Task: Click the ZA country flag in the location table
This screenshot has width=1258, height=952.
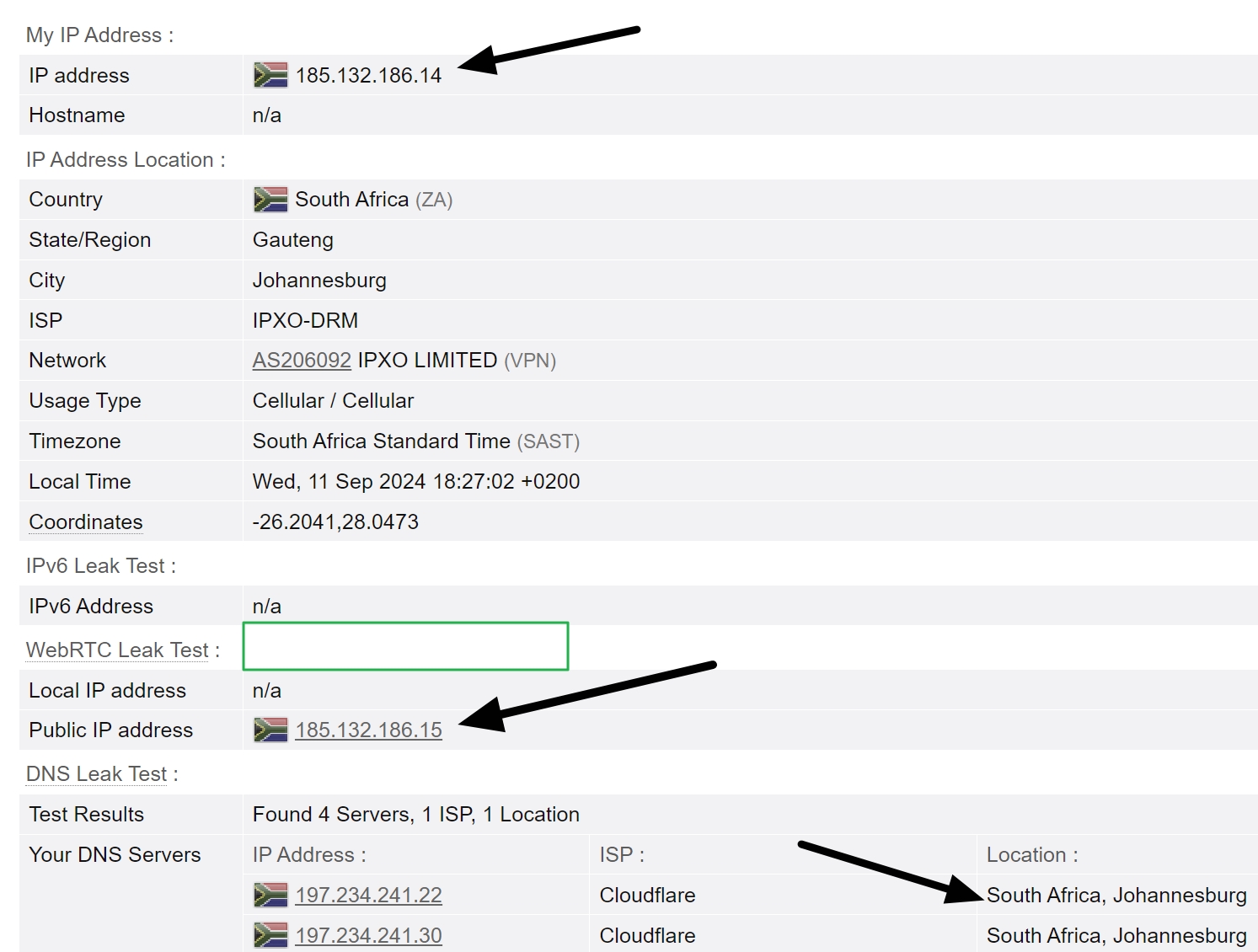Action: coord(270,199)
